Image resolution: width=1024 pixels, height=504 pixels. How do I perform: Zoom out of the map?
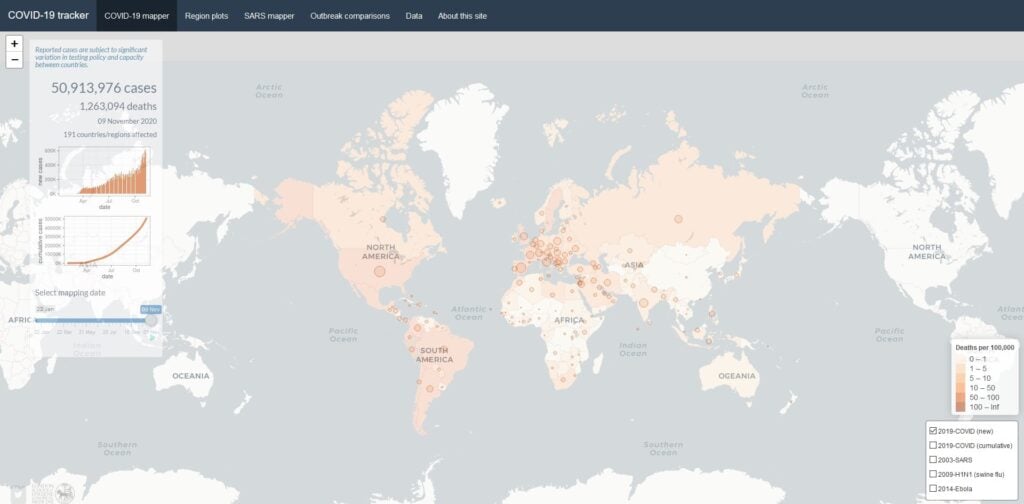(14, 60)
